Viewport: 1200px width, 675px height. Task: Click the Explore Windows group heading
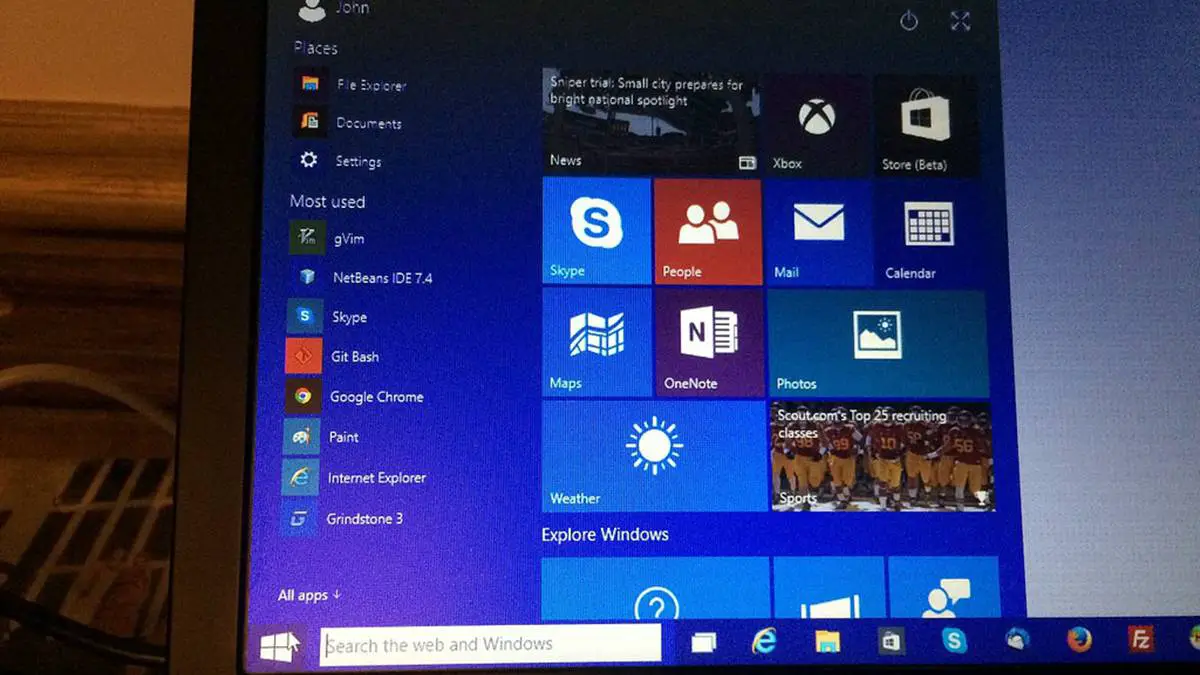point(605,534)
